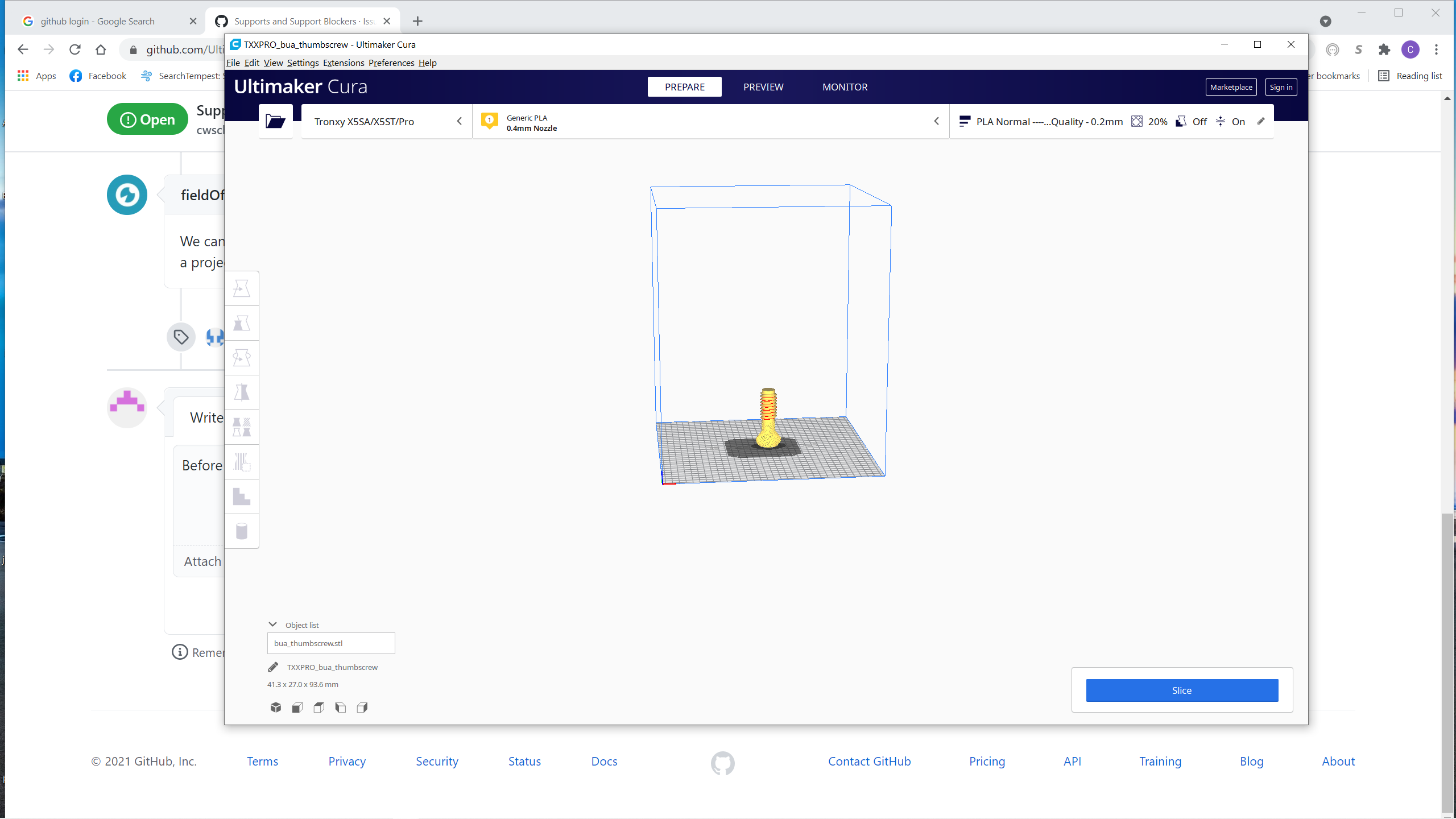
Task: Select the Rotate tool
Action: point(242,358)
